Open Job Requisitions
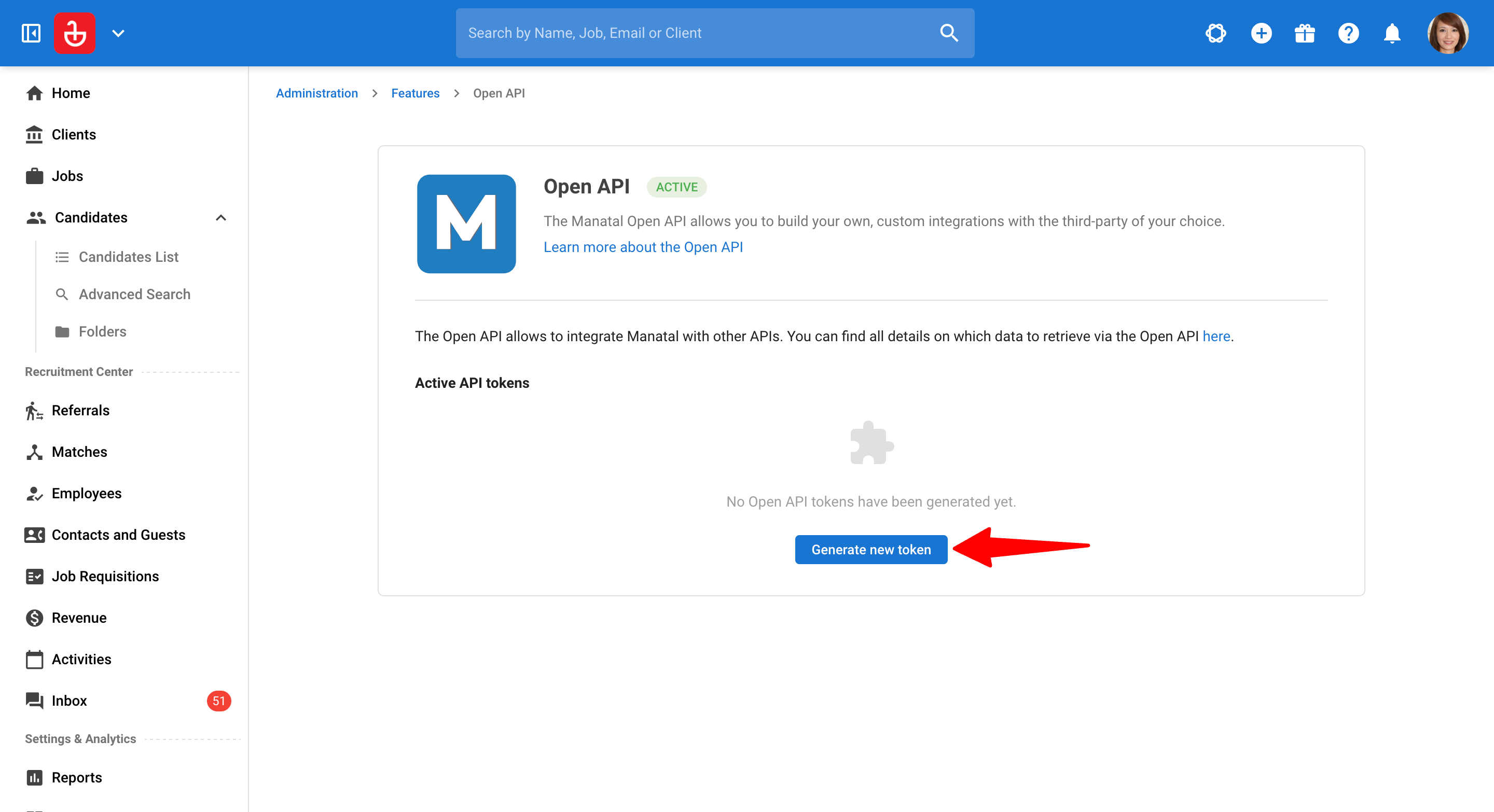The width and height of the screenshot is (1494, 812). [x=124, y=577]
